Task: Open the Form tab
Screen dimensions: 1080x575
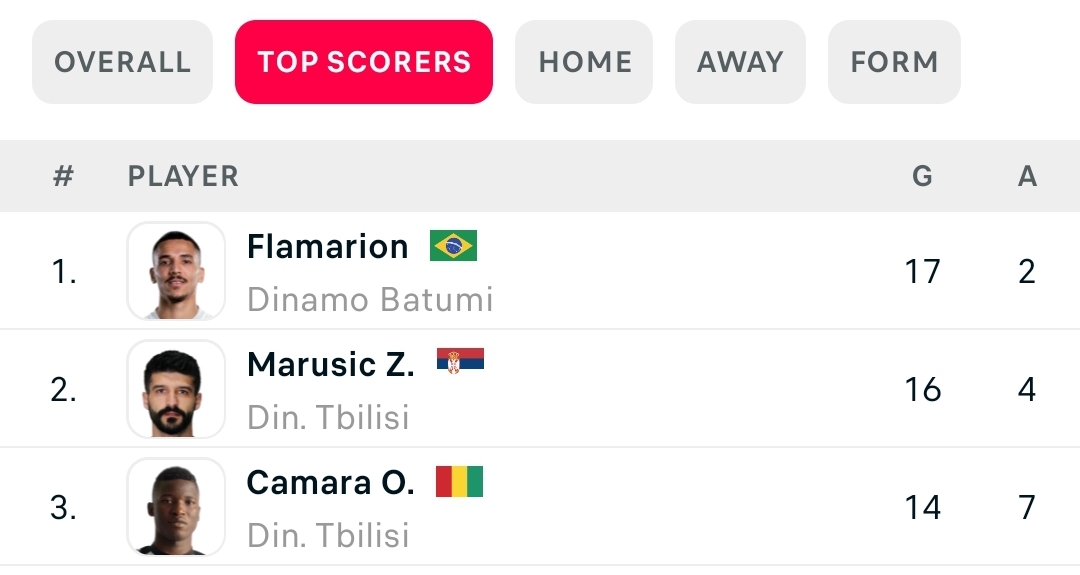Action: coord(894,62)
